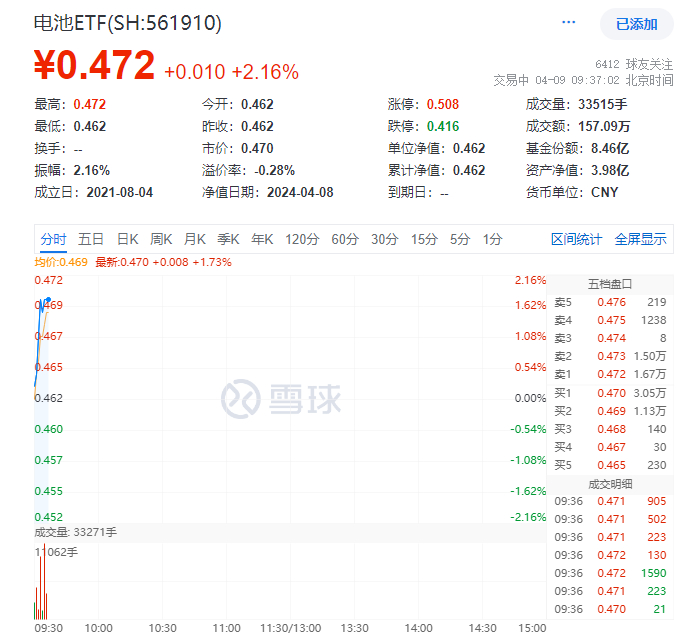Click the trade row with volume 905

[610, 501]
